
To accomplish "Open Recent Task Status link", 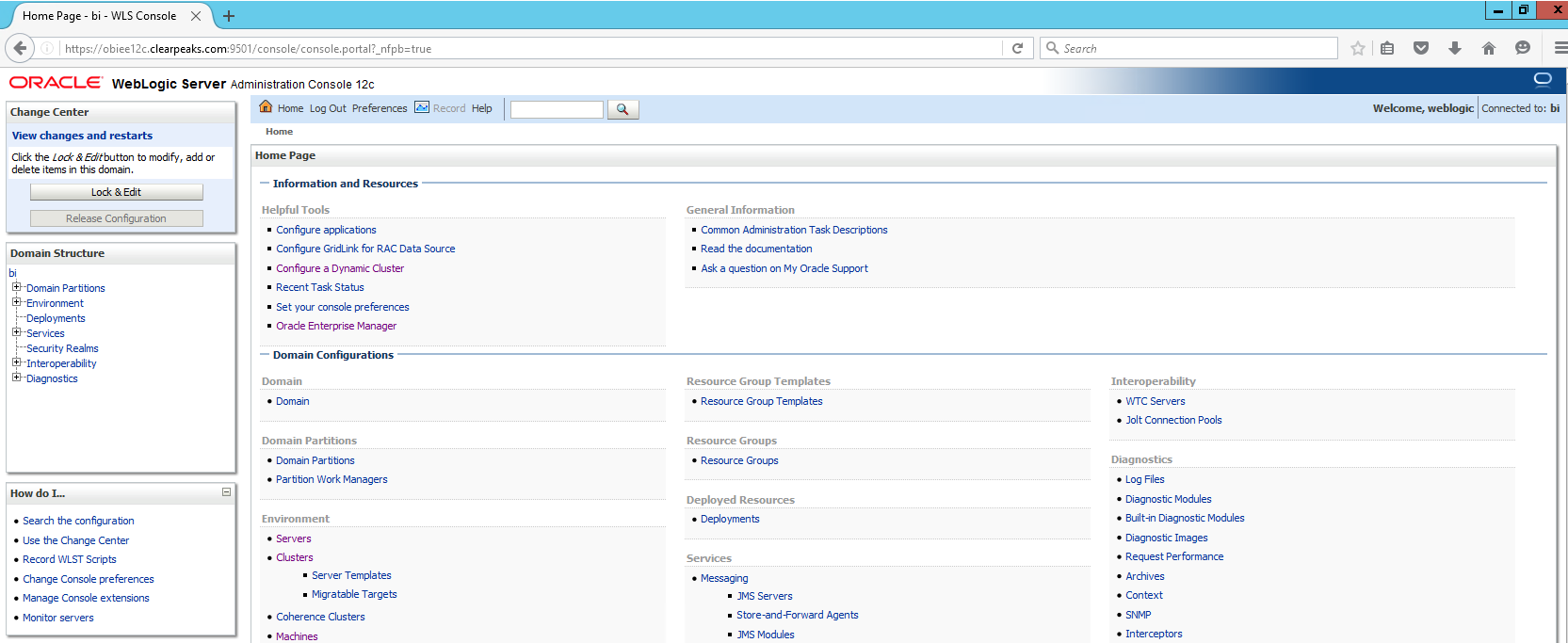I will click(320, 287).
